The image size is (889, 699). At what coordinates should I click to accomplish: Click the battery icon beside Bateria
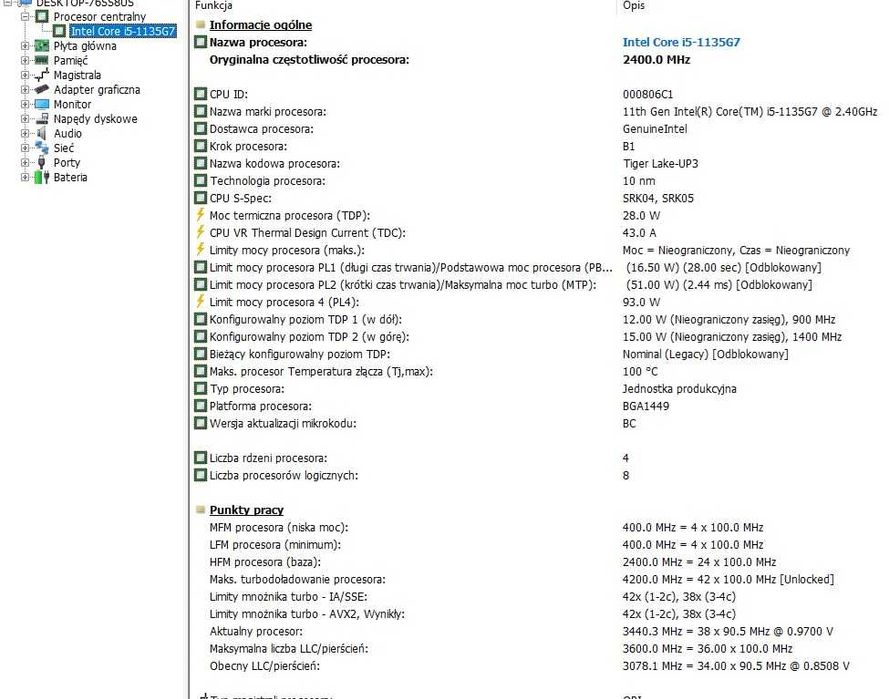coord(41,177)
